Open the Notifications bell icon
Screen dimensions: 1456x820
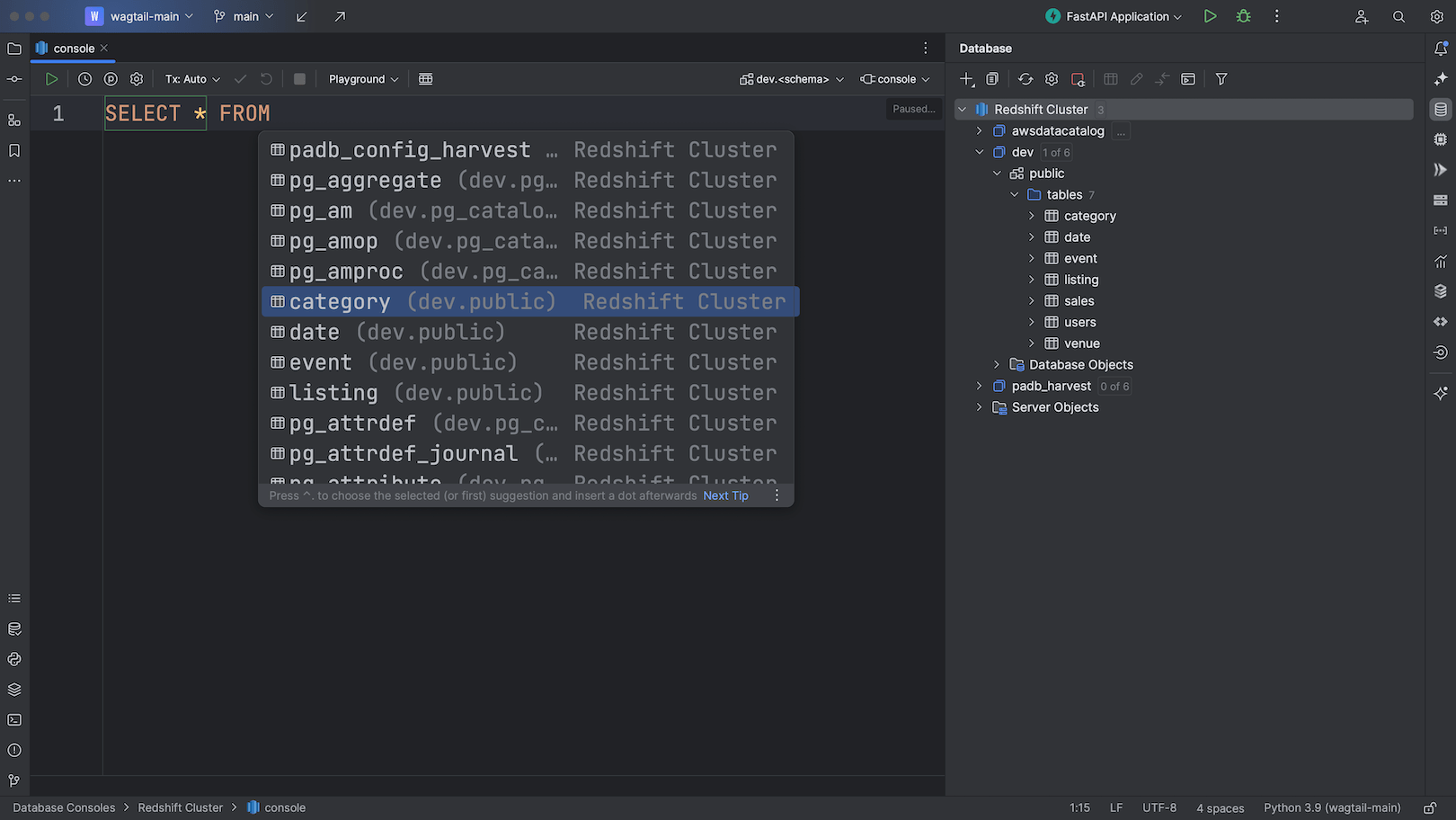1439,48
